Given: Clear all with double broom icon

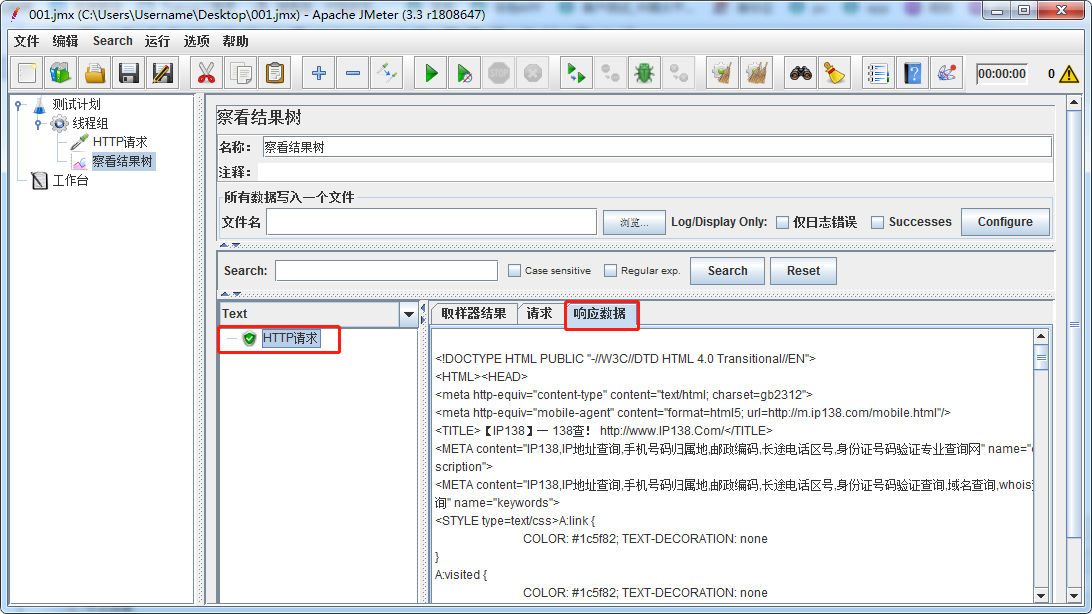Looking at the screenshot, I should pos(757,73).
